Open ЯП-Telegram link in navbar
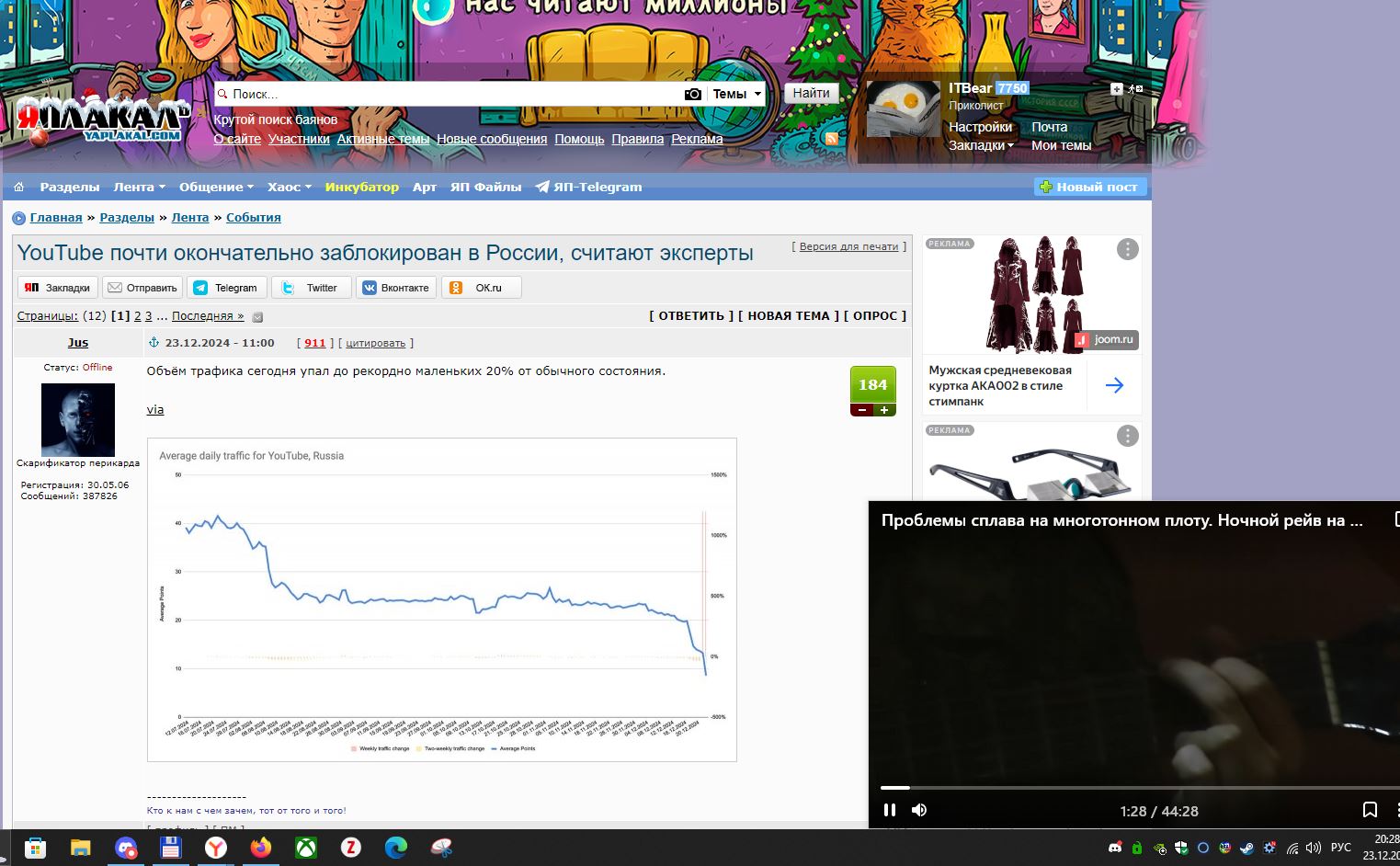1400x866 pixels. click(x=589, y=187)
